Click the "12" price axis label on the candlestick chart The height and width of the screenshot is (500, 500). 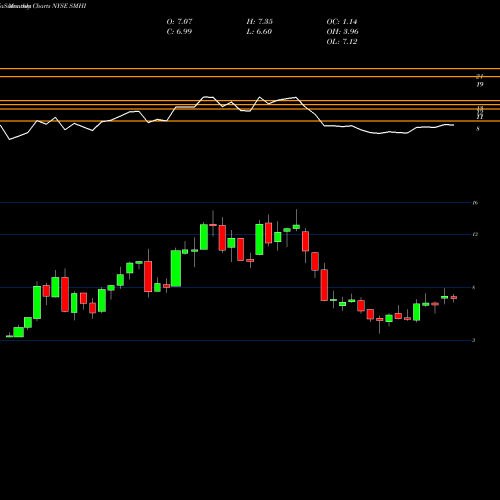475,234
